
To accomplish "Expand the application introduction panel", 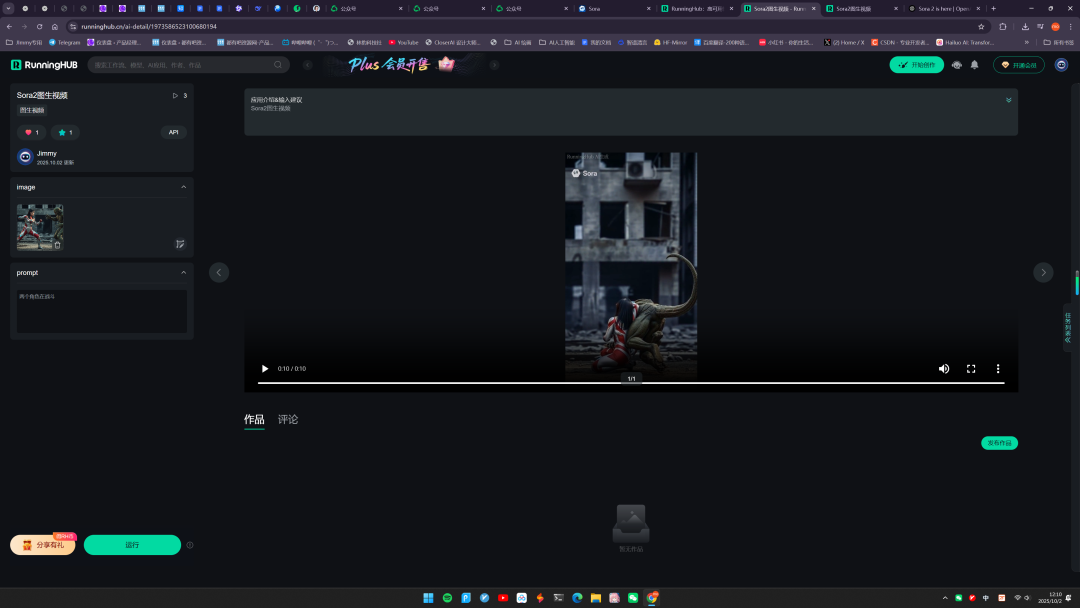I will (1008, 100).
